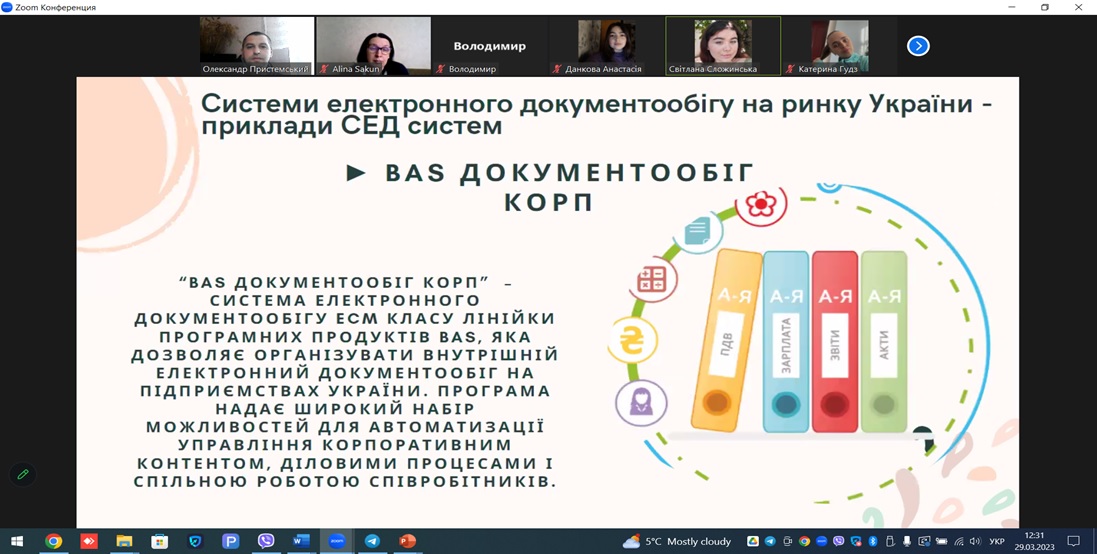Click muted microphone icon beside Данкова Анастасія

coord(557,69)
